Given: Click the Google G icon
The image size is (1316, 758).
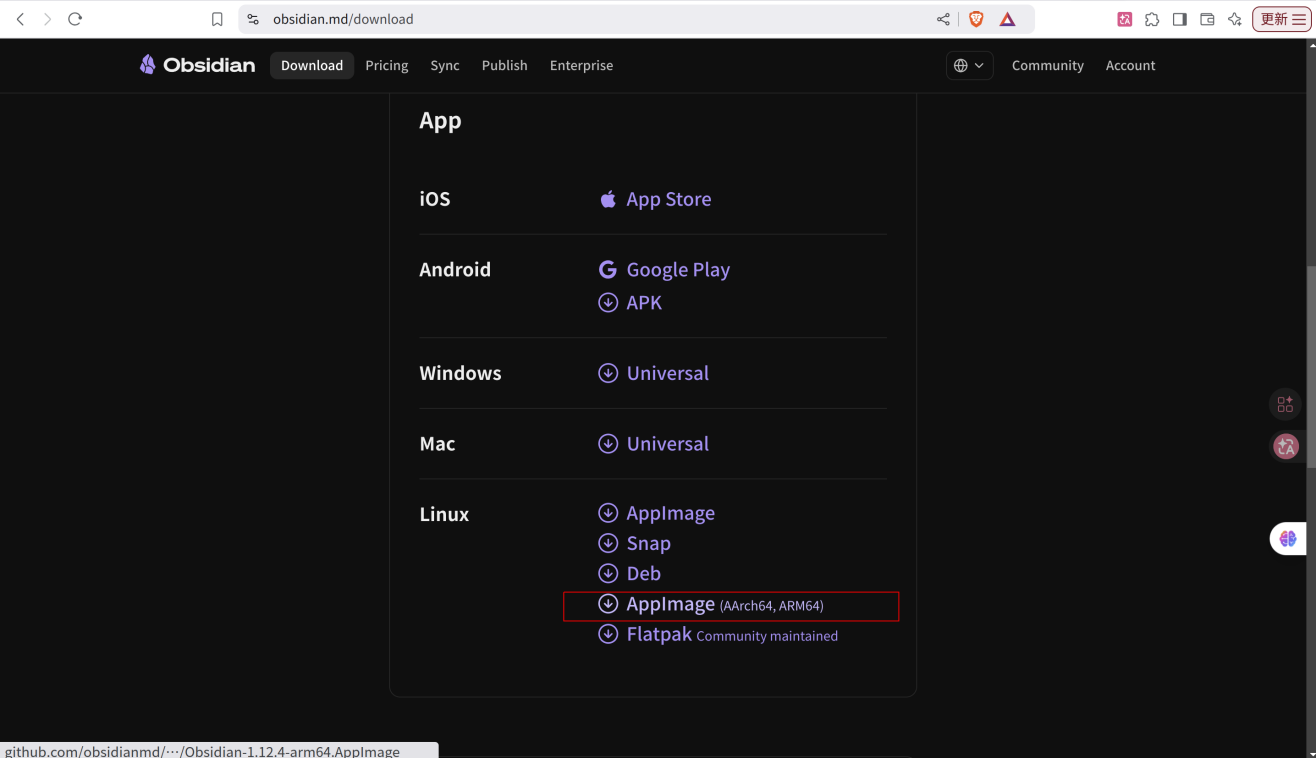Looking at the screenshot, I should click(x=607, y=270).
